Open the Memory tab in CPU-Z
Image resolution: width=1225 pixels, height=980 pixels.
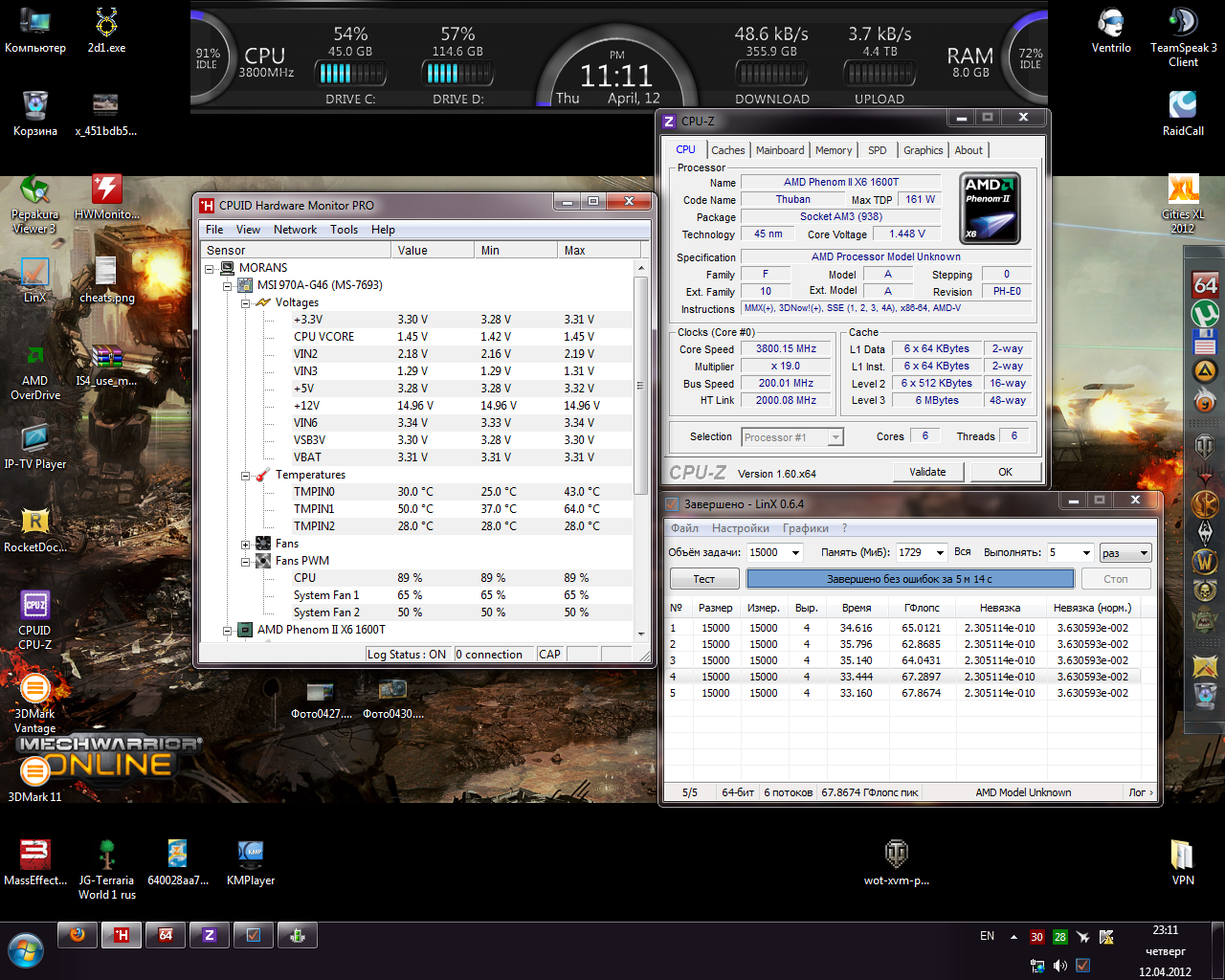[x=834, y=150]
